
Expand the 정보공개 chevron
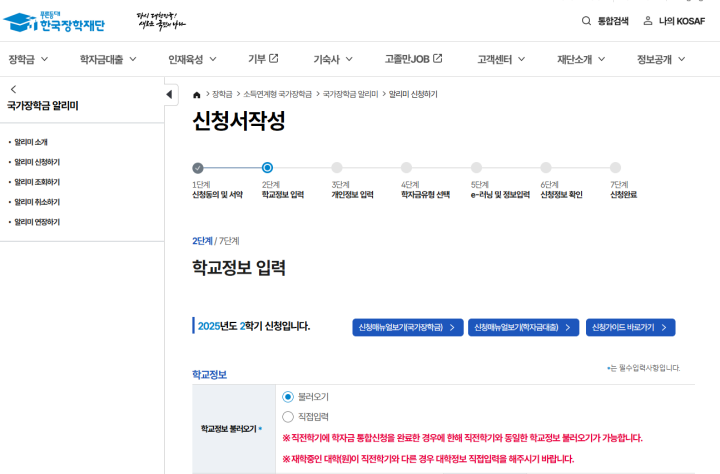tap(681, 59)
